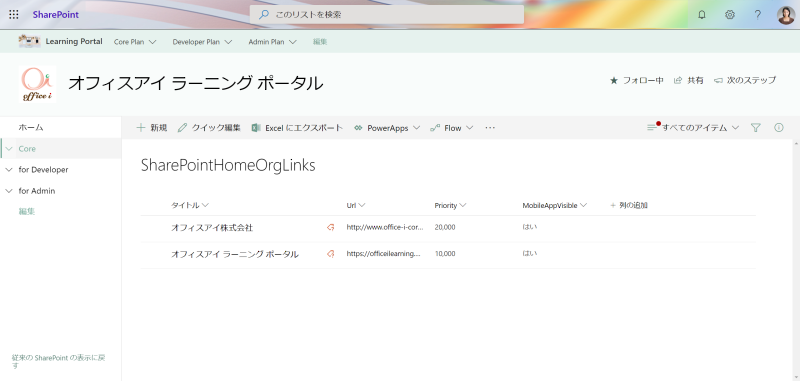Click share icon beside オフィスアイ株式会社
This screenshot has height=381, width=800.
point(331,227)
